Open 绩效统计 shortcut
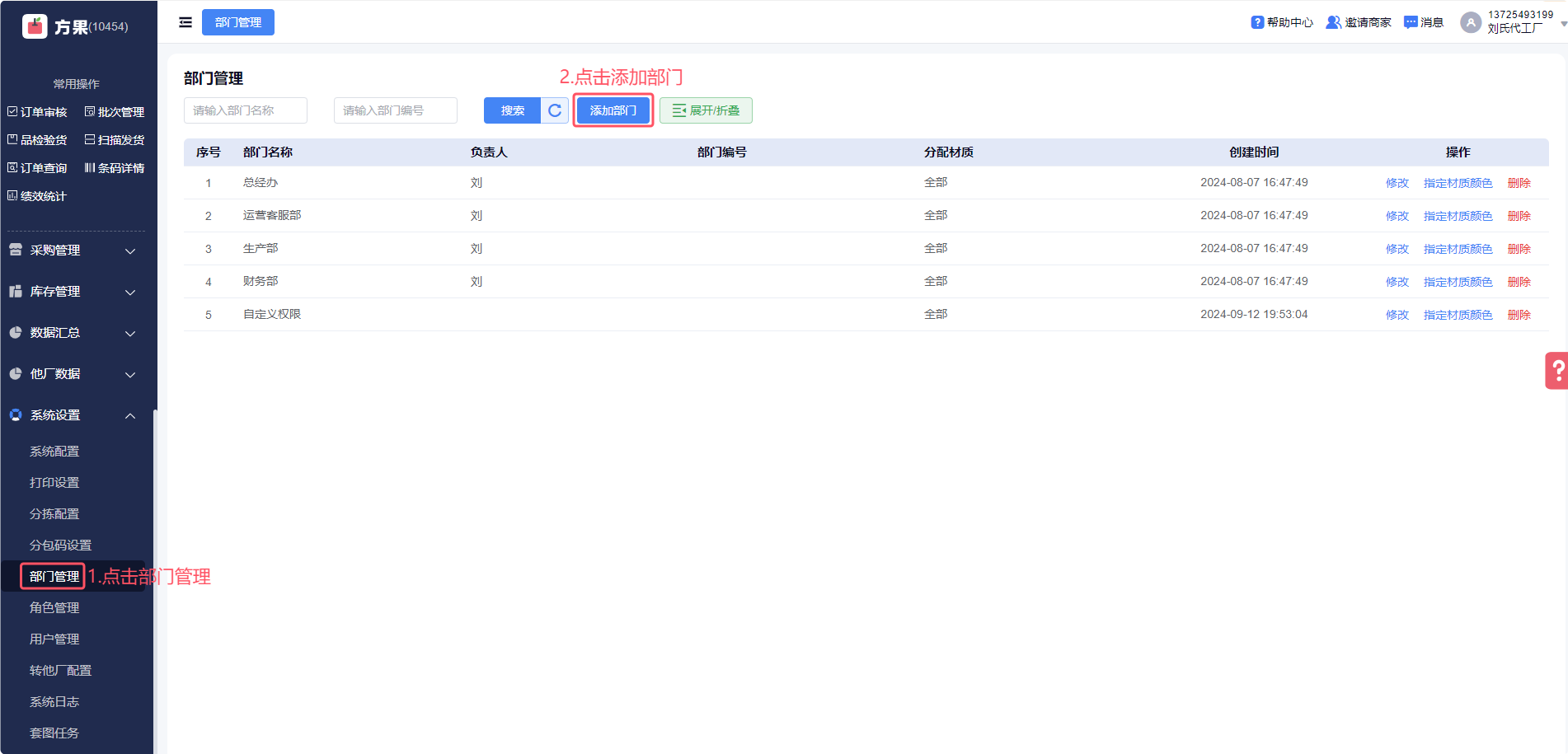Viewport: 1568px width, 754px height. point(36,196)
